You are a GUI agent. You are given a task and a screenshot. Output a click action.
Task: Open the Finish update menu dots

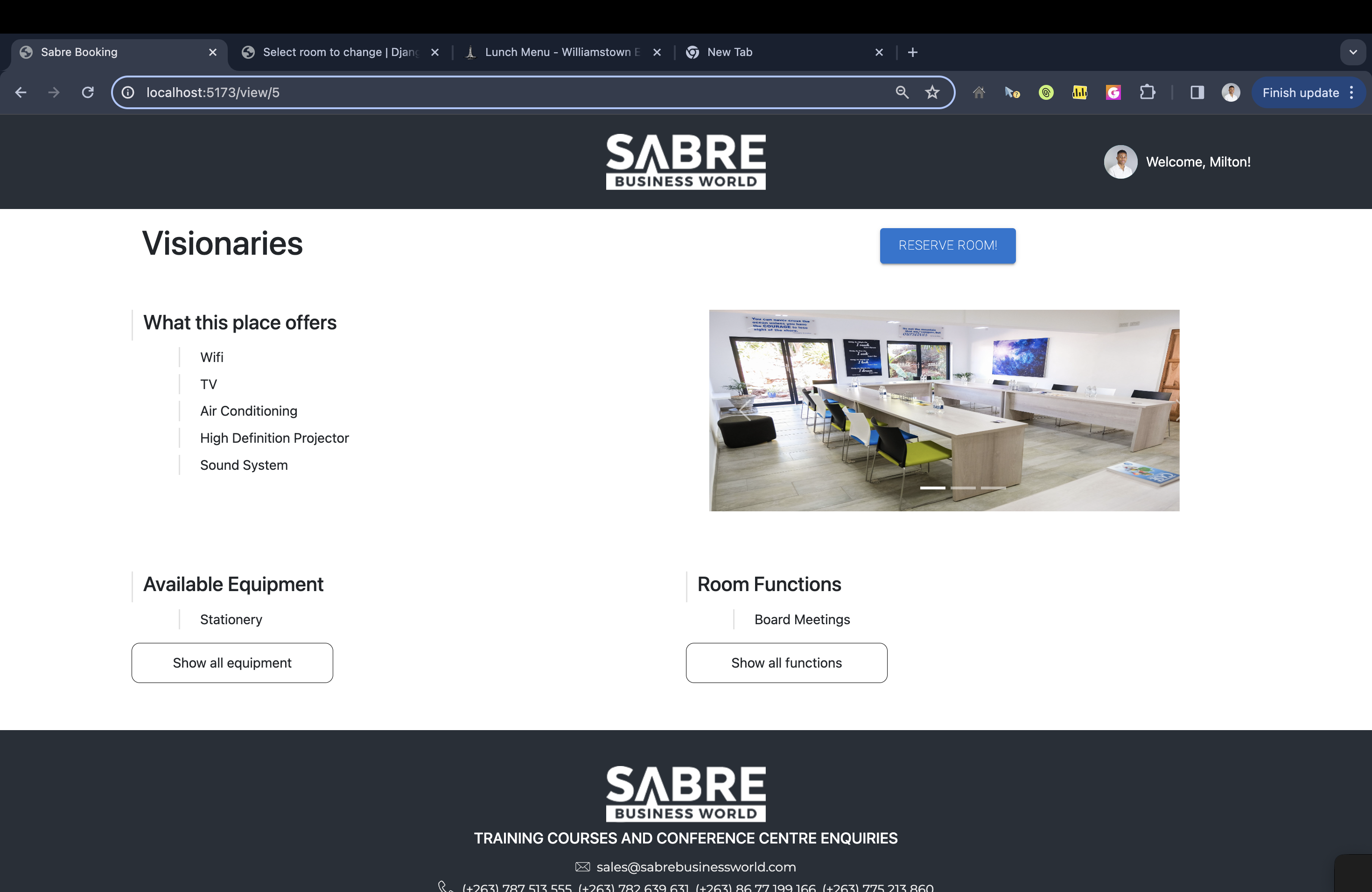click(x=1351, y=93)
